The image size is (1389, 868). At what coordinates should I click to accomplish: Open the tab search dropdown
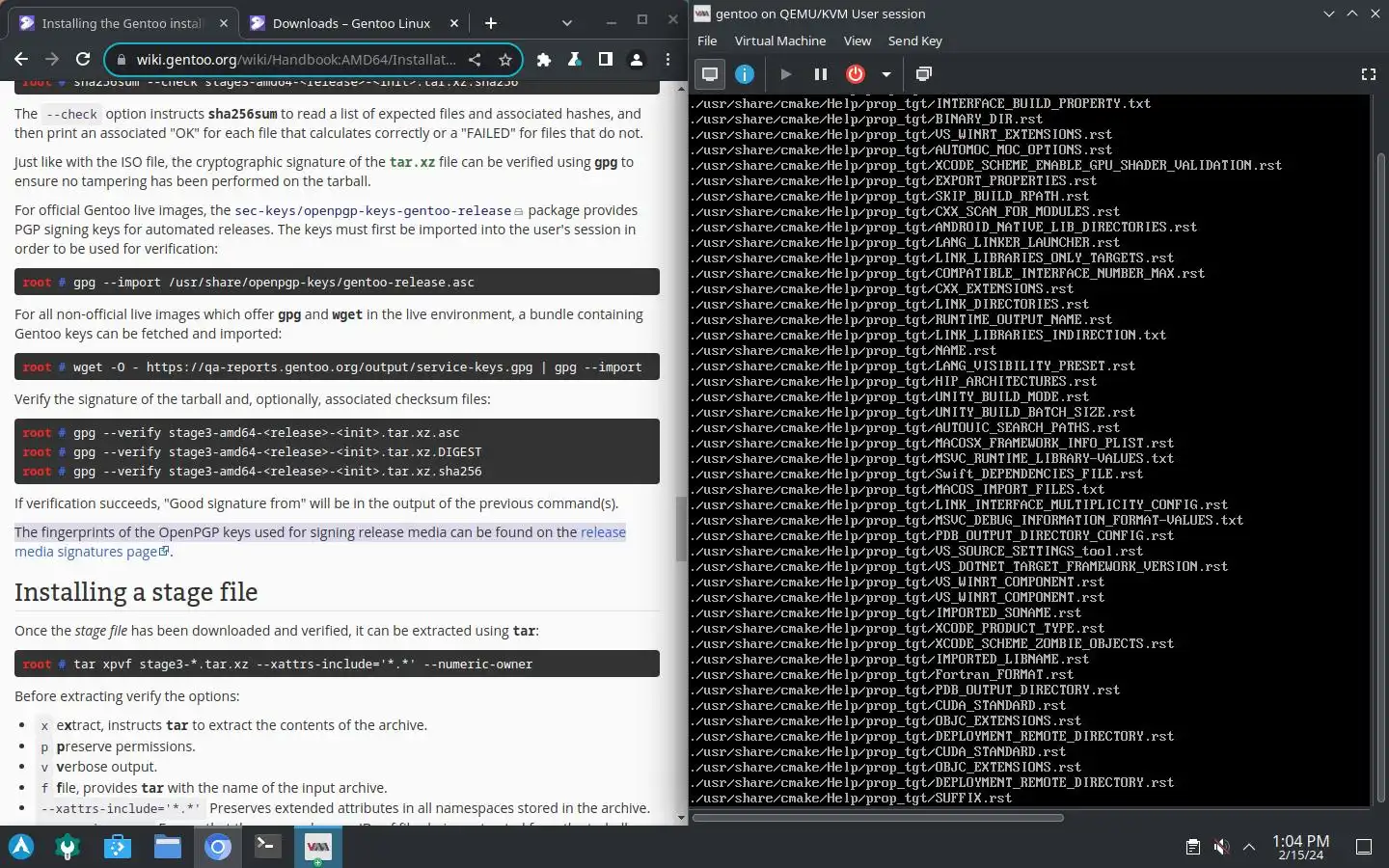566,23
